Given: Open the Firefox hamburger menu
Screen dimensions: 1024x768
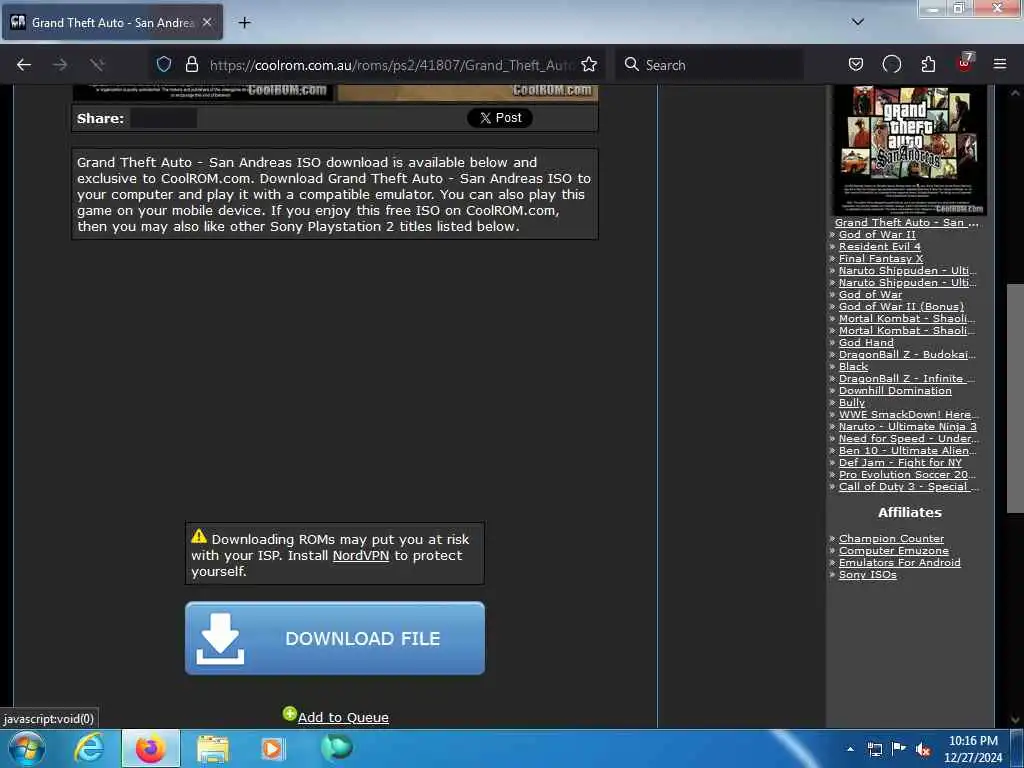Looking at the screenshot, I should pos(1000,64).
